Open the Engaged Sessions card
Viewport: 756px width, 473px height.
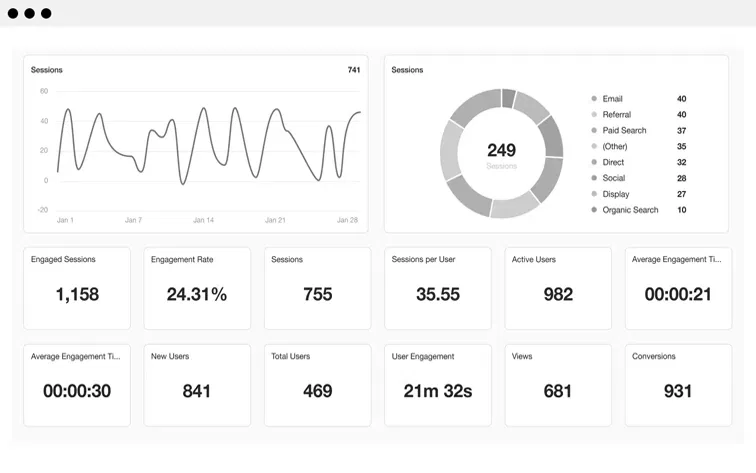point(77,288)
